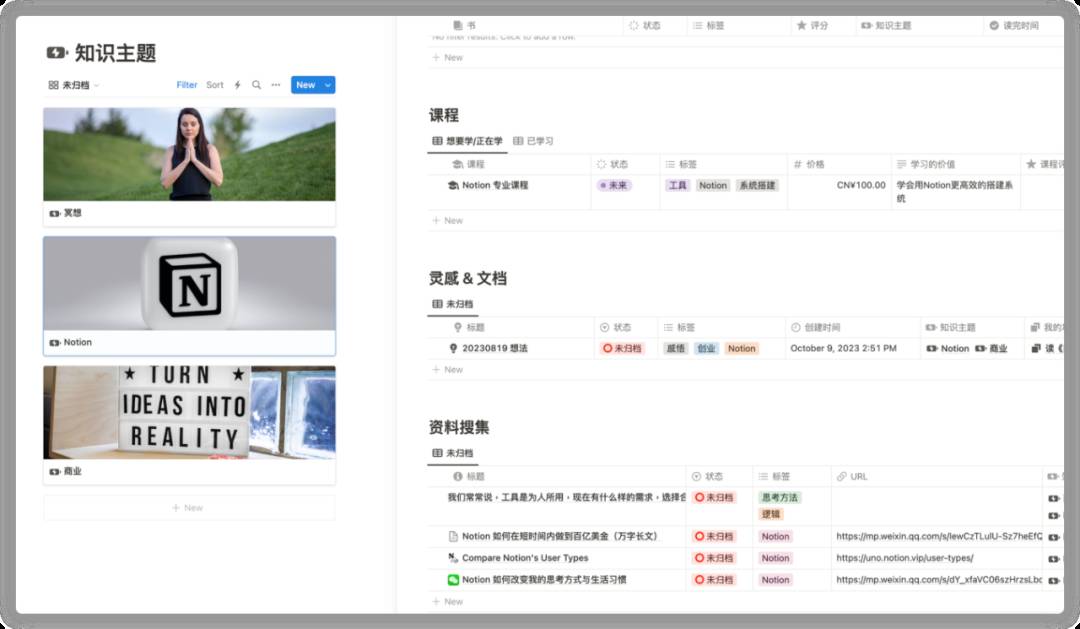1080x629 pixels.
Task: Open Notion 如何改变我的思考方式与生活习惯 row
Action: [544, 579]
